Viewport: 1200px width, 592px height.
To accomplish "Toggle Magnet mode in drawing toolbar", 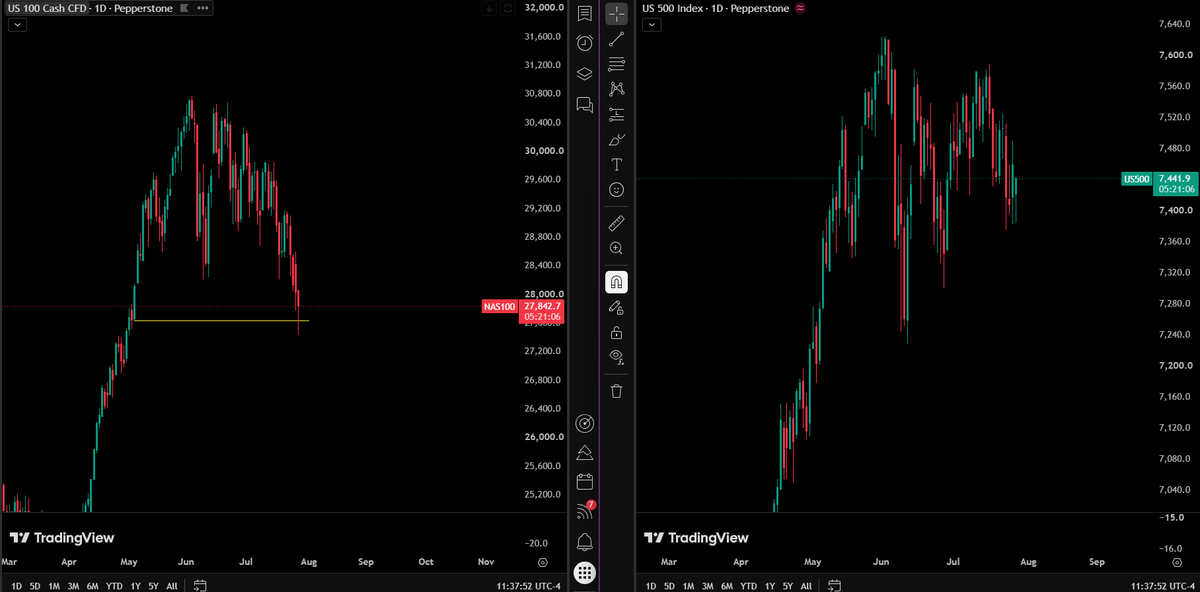I will (x=617, y=282).
